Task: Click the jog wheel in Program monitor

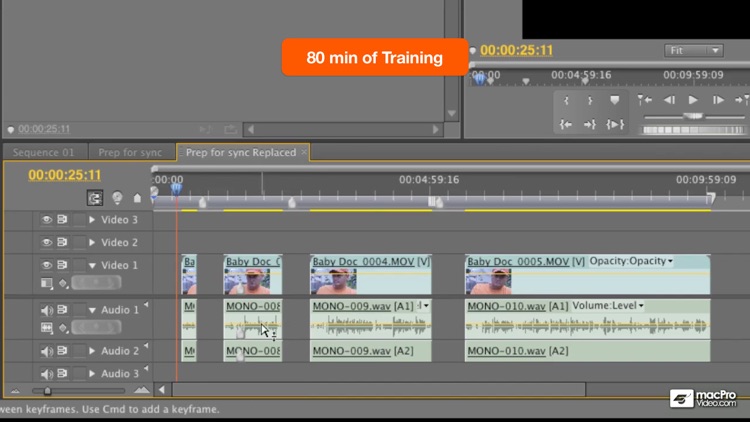Action: 693,130
